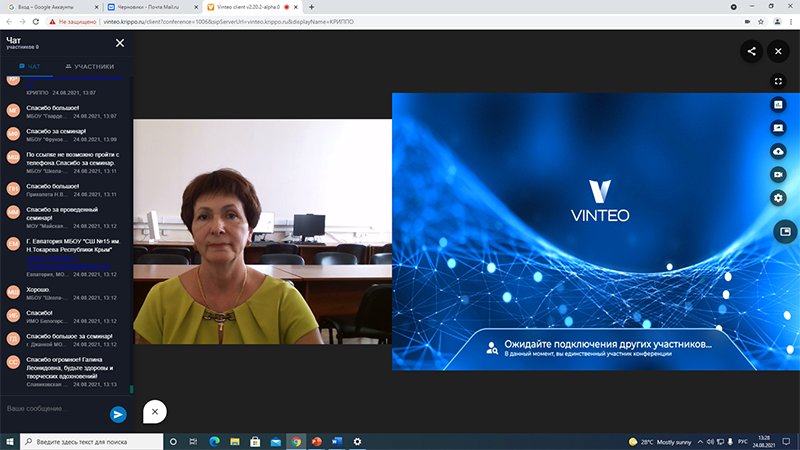The width and height of the screenshot is (800, 450).
Task: Open conference settings gear
Action: pos(778,198)
